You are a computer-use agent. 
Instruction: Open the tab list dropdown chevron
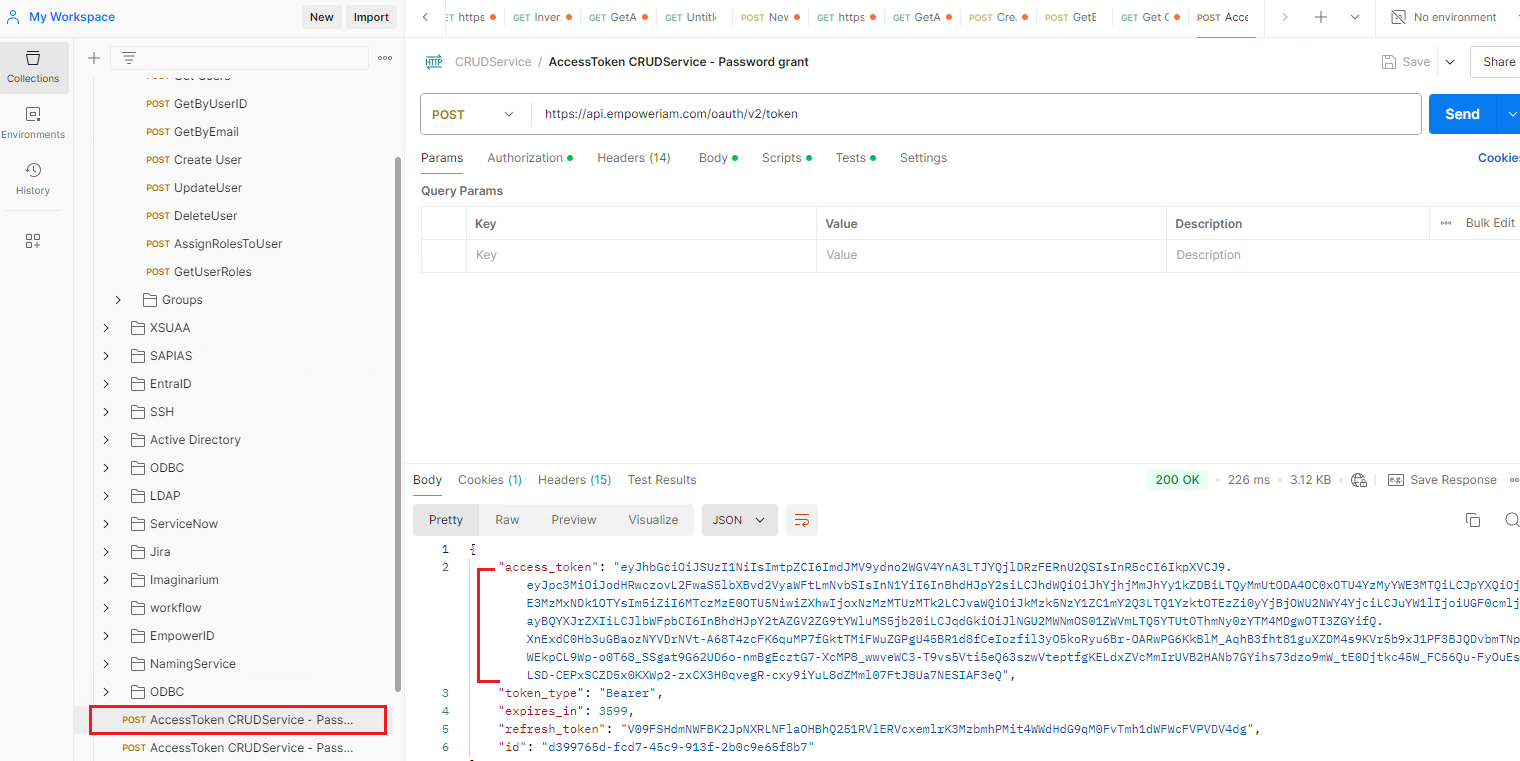[x=1355, y=17]
